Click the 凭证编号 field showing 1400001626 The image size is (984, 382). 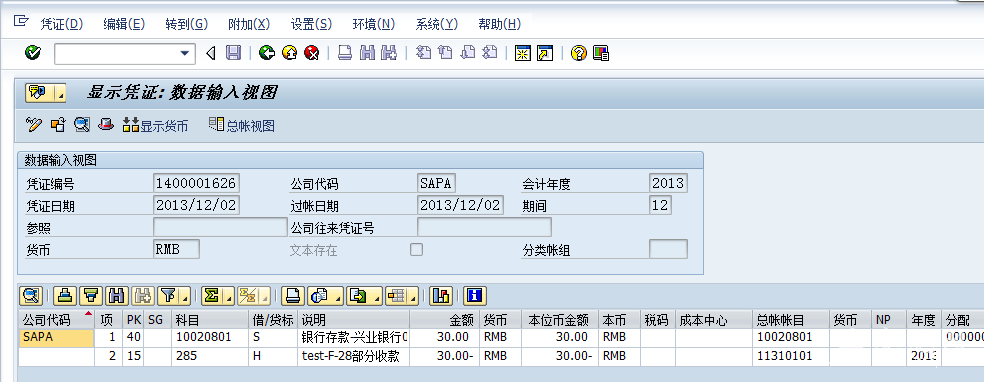point(196,183)
